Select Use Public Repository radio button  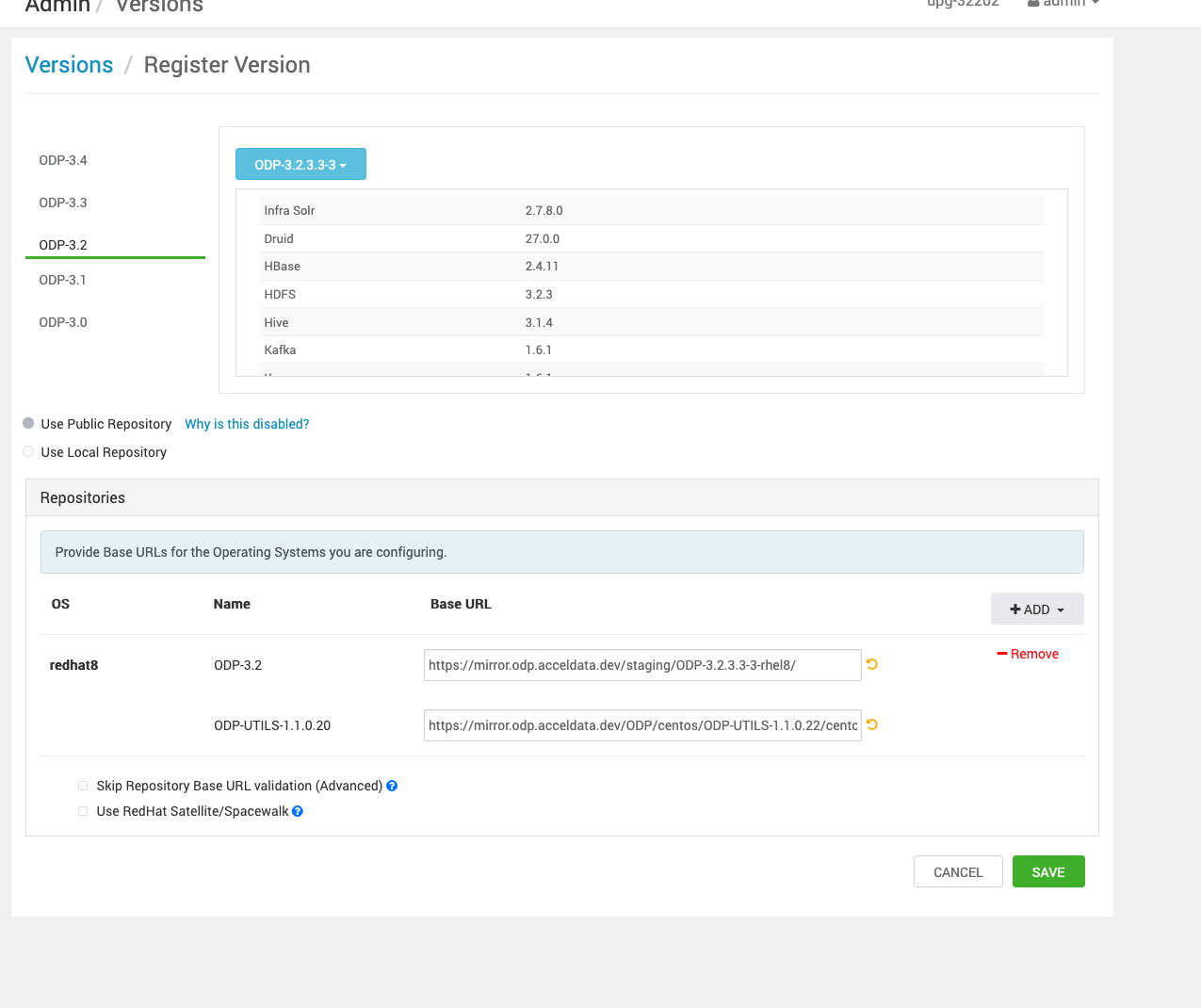click(x=28, y=424)
